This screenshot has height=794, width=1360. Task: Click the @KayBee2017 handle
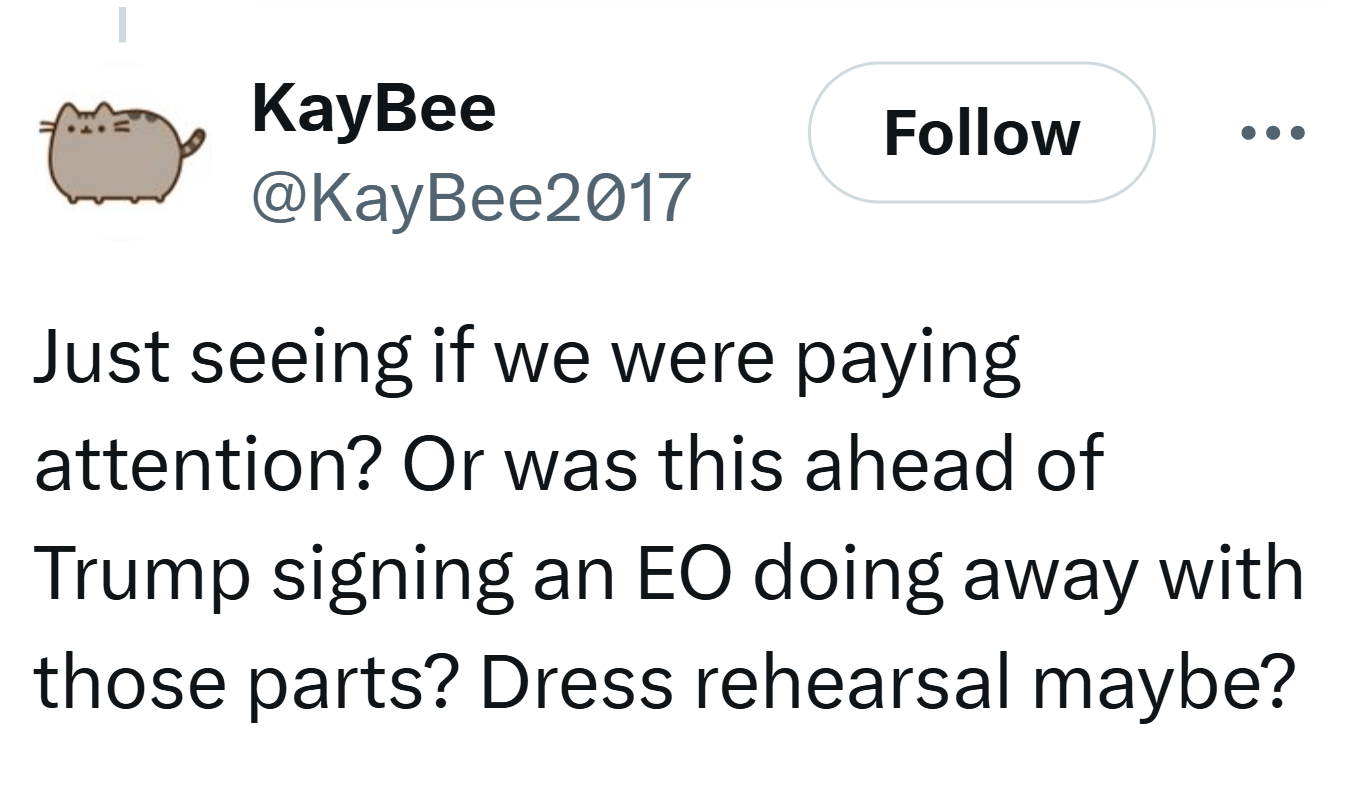coord(471,197)
